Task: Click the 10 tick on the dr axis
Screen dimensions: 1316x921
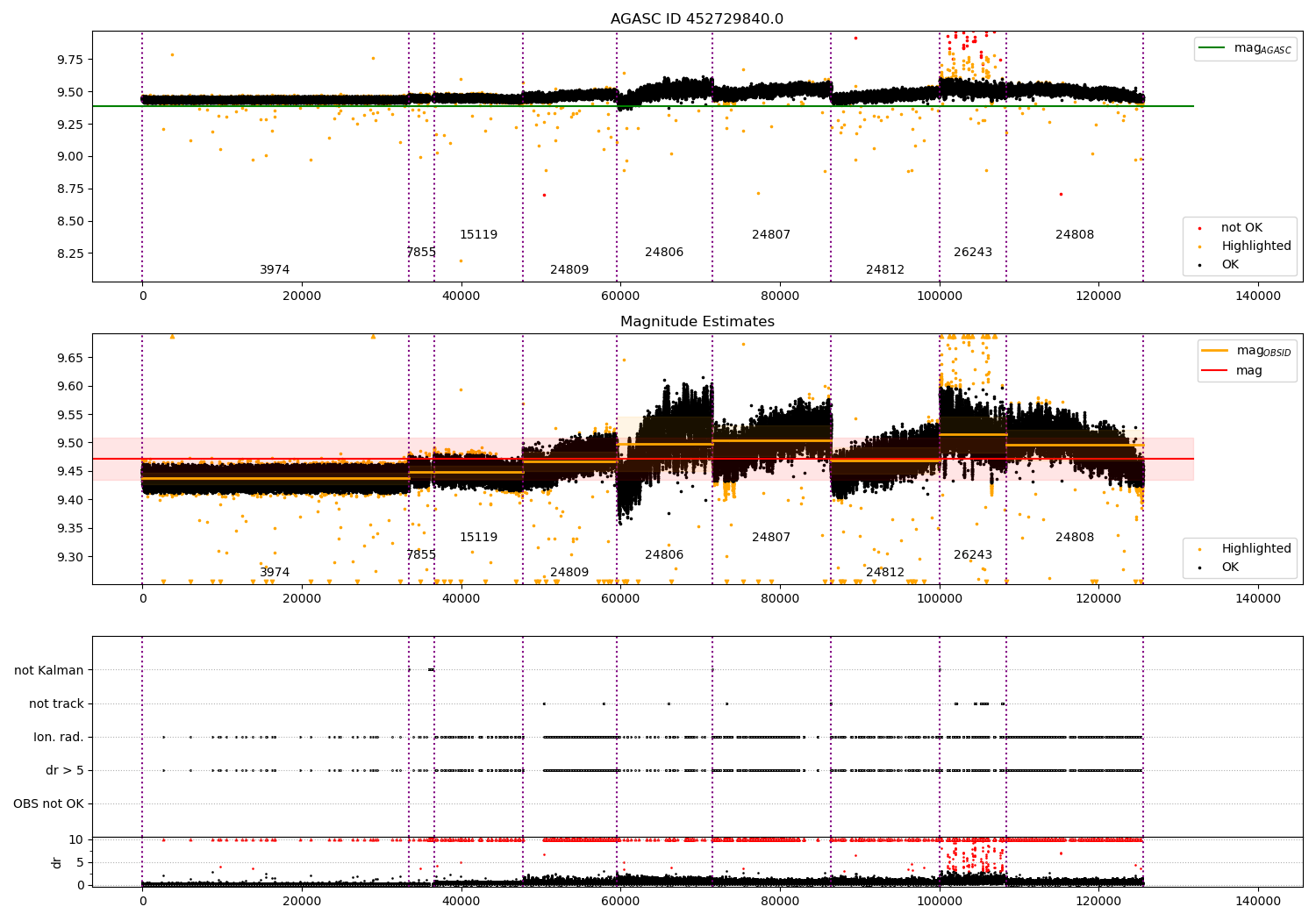Action: 77,839
